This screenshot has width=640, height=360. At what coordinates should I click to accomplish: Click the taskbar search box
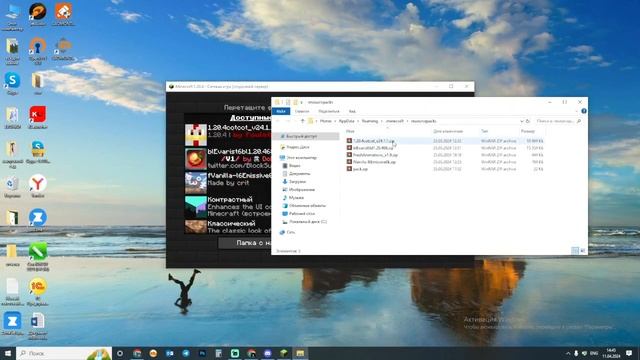coord(64,353)
